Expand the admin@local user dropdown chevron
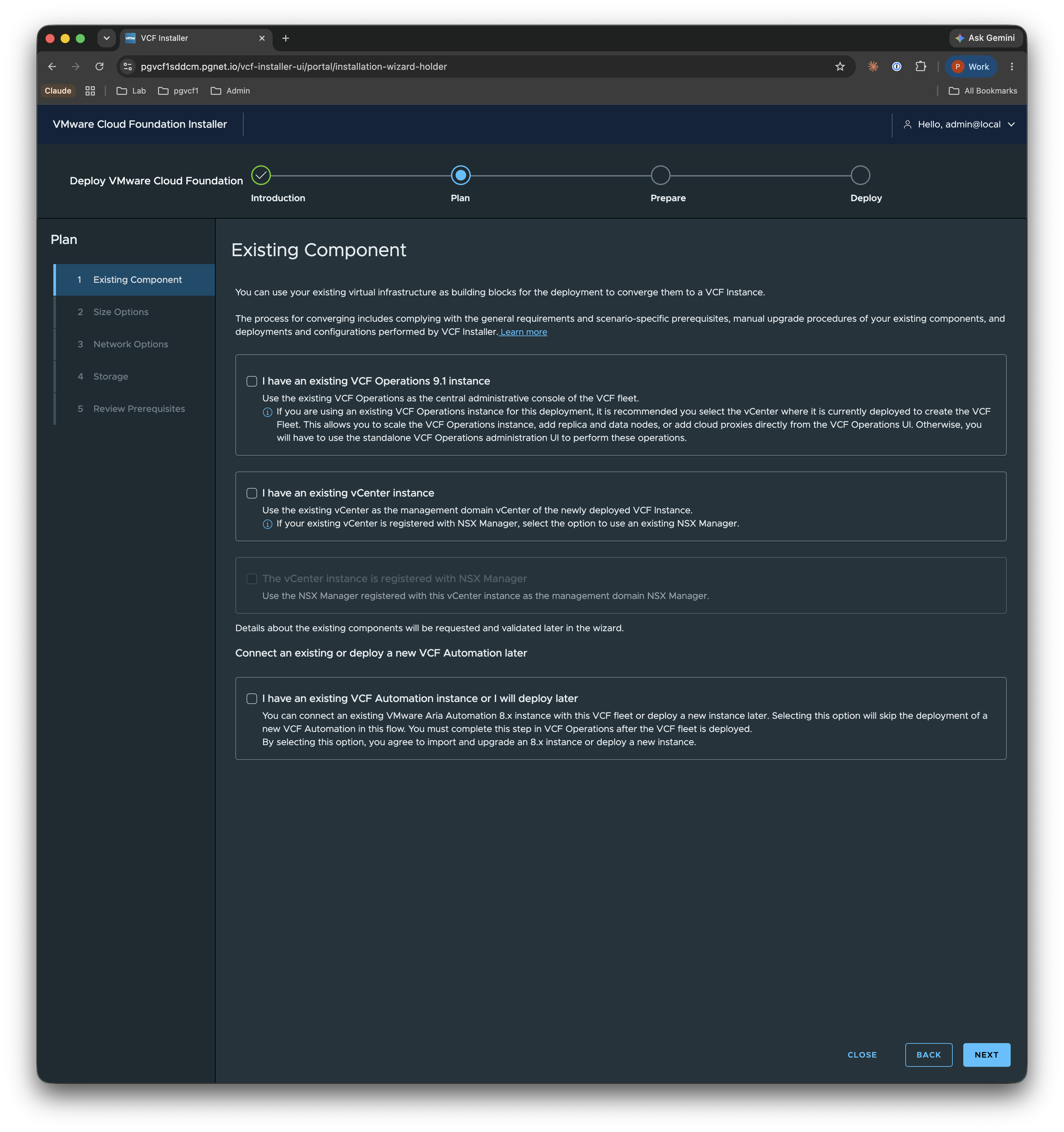This screenshot has height=1132, width=1064. [1011, 124]
